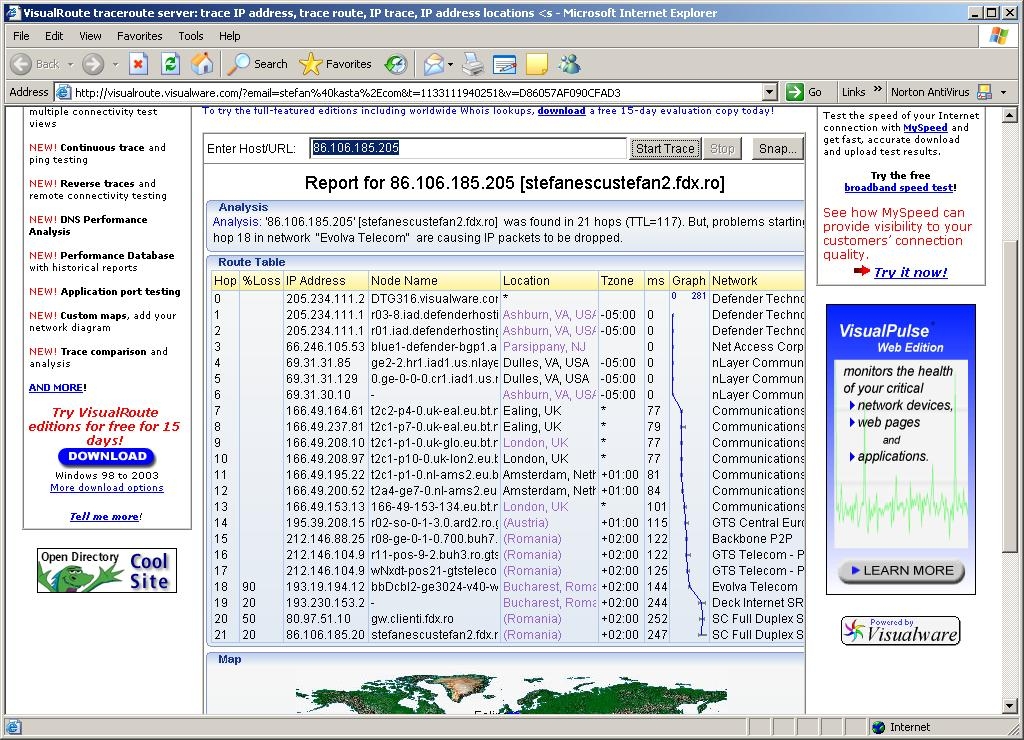
Task: Click the Evolva Telecom network cell
Action: click(x=754, y=587)
